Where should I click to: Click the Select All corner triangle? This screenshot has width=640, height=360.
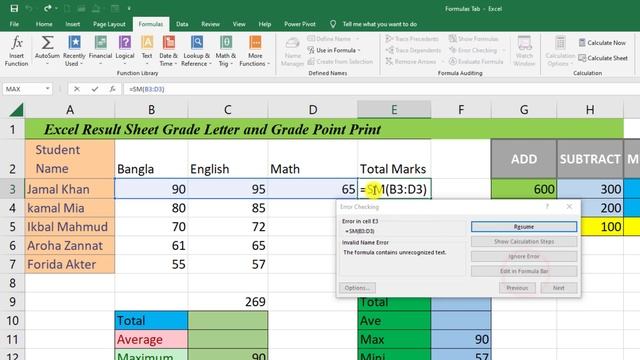(x=16, y=110)
